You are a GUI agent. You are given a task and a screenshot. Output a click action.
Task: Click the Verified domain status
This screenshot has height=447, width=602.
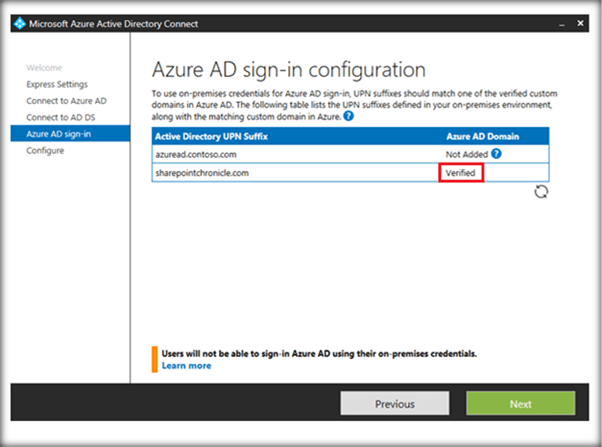[462, 172]
